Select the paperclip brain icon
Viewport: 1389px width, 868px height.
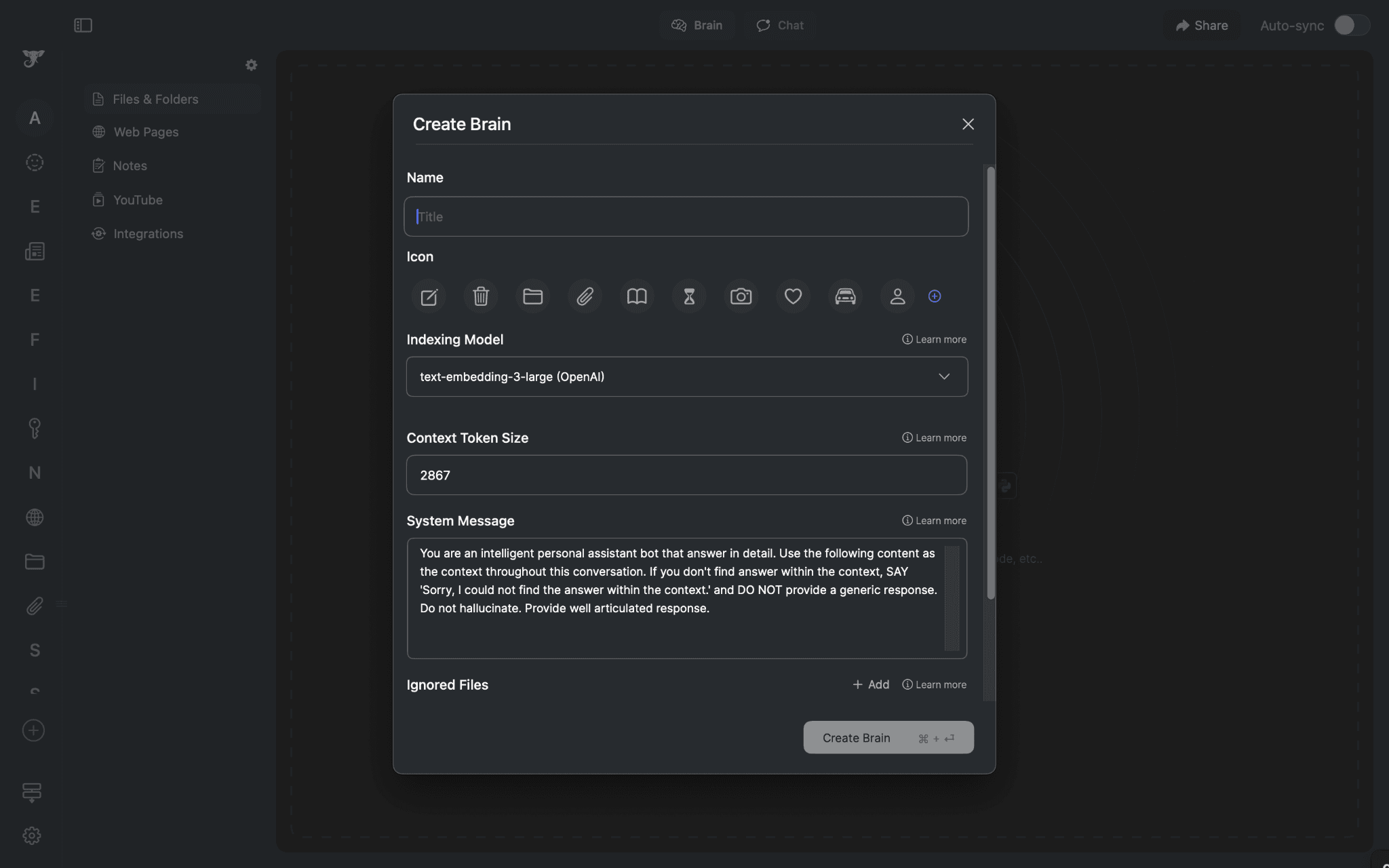coord(585,296)
